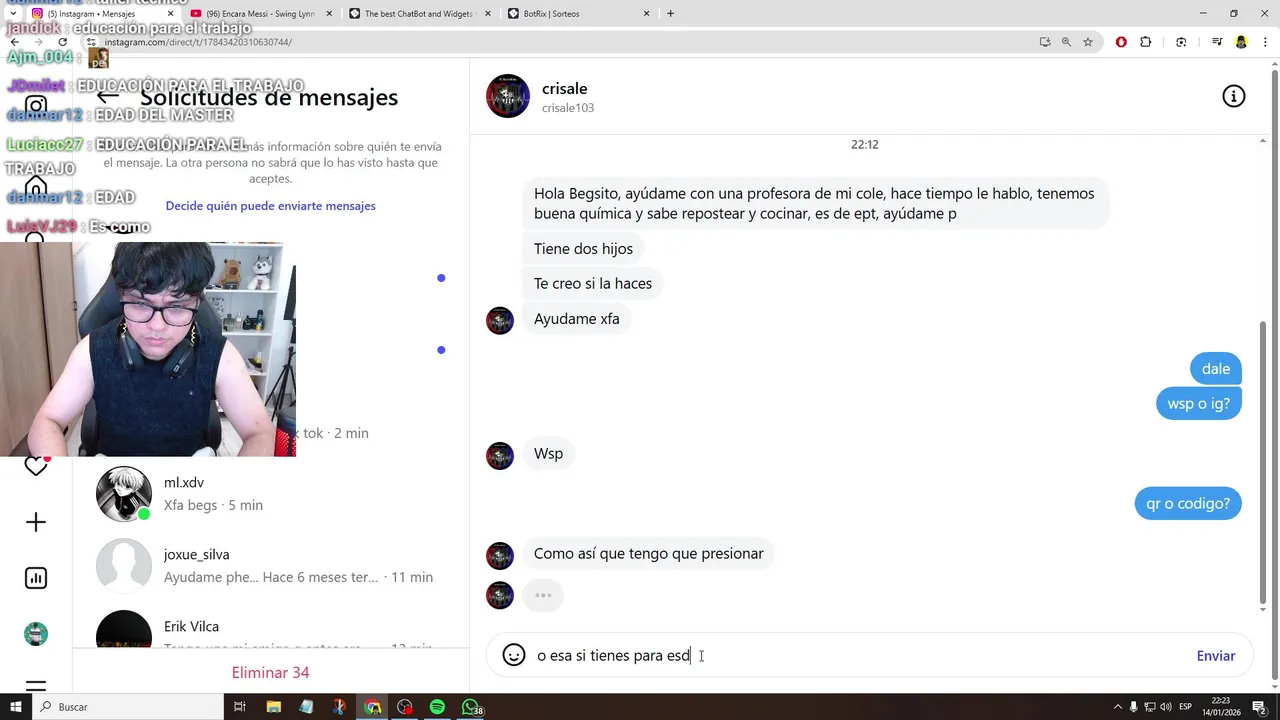This screenshot has height=720, width=1280.
Task: Open the Chrome profile avatar
Action: coord(1241,42)
